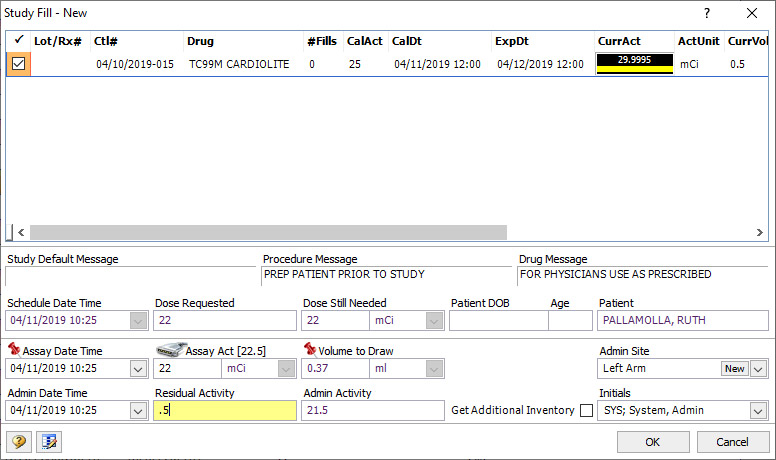Click the CurrAct column header
This screenshot has width=776, height=460.
(x=634, y=41)
